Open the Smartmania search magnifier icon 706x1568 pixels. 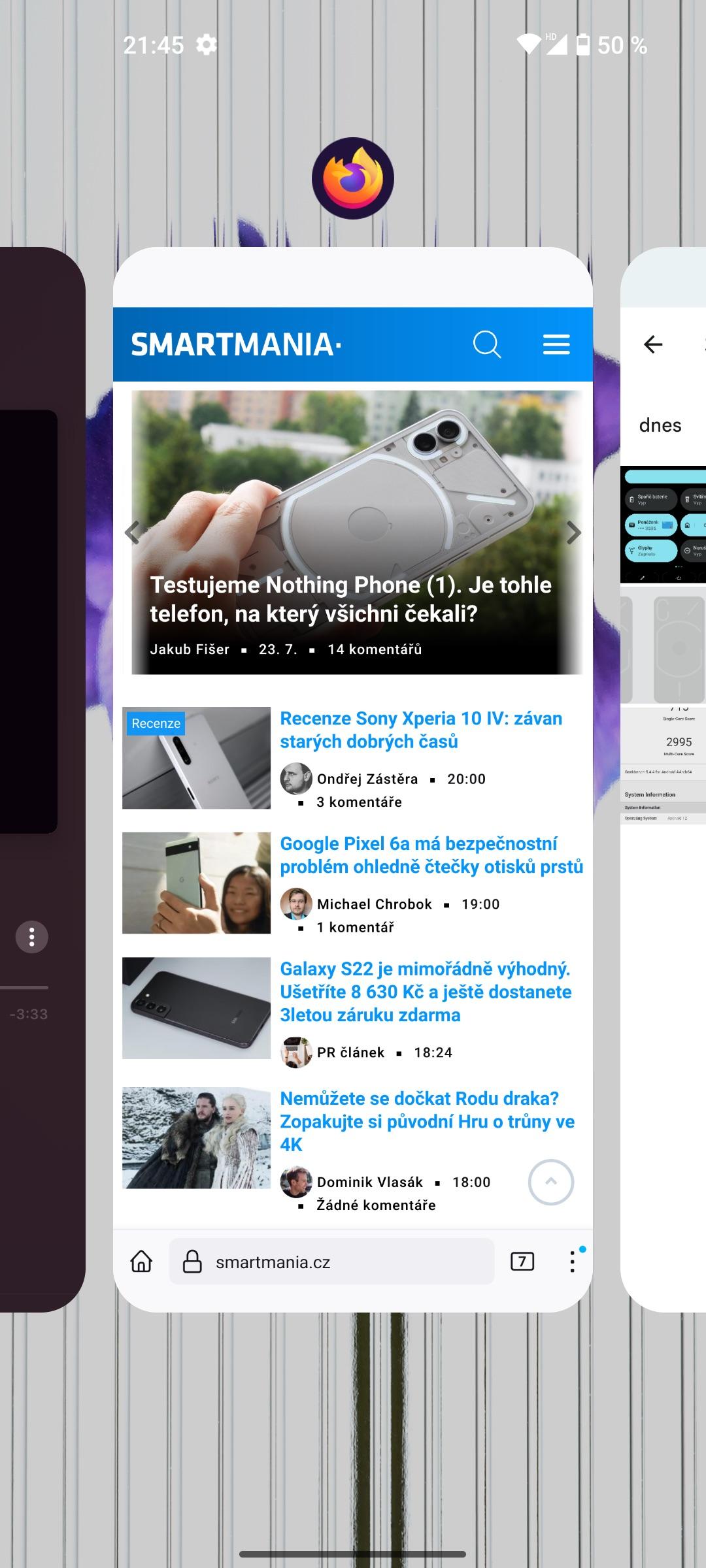click(487, 344)
